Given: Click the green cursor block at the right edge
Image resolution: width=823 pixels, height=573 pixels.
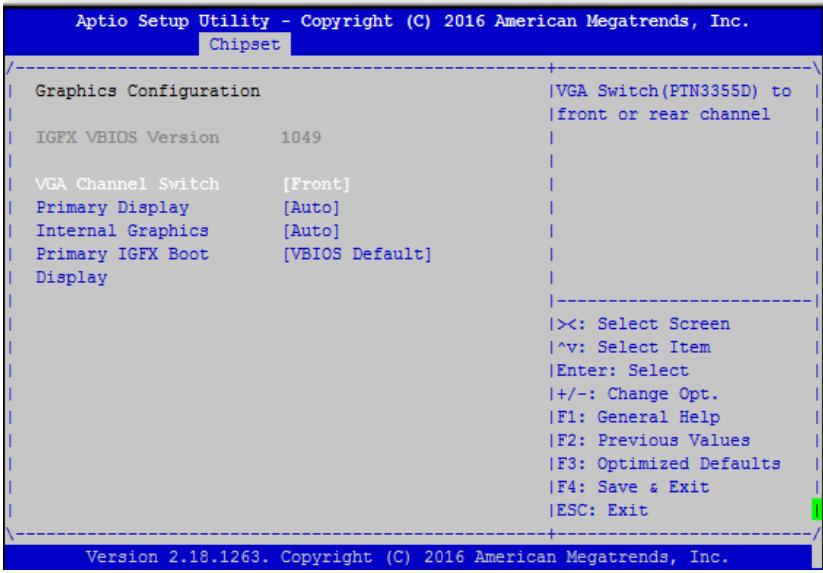Looking at the screenshot, I should point(816,510).
